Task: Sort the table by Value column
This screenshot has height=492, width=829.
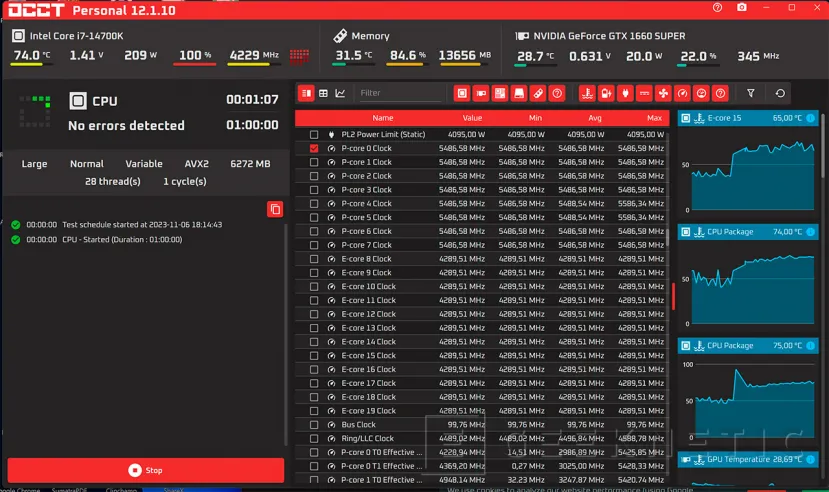Action: point(472,118)
